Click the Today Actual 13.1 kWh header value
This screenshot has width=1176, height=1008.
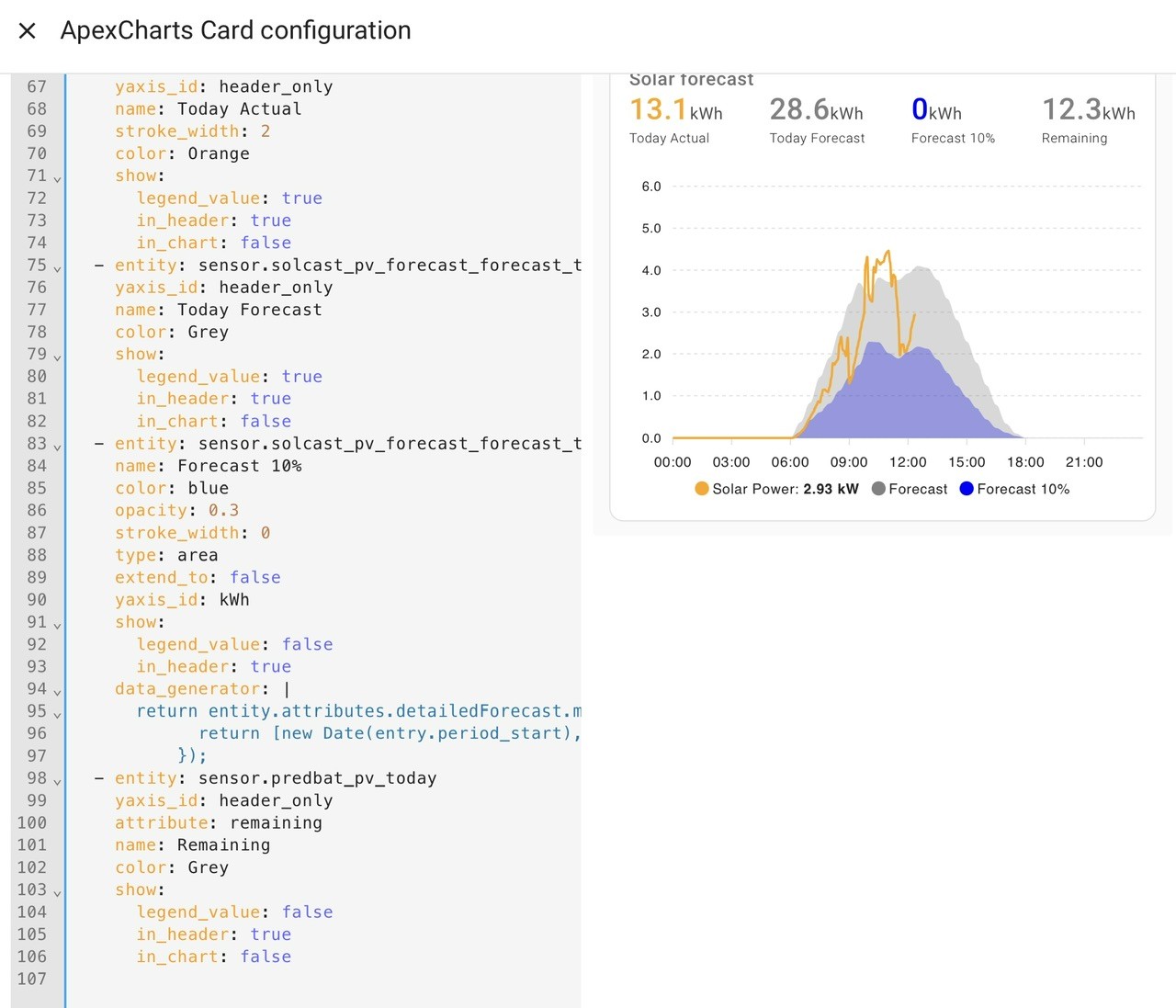point(675,110)
